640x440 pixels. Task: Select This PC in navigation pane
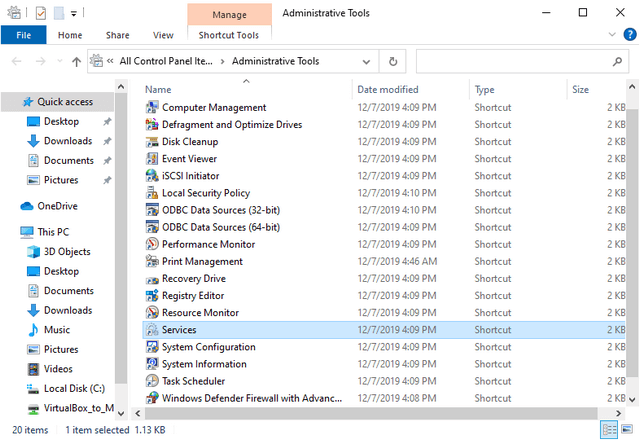[x=53, y=232]
